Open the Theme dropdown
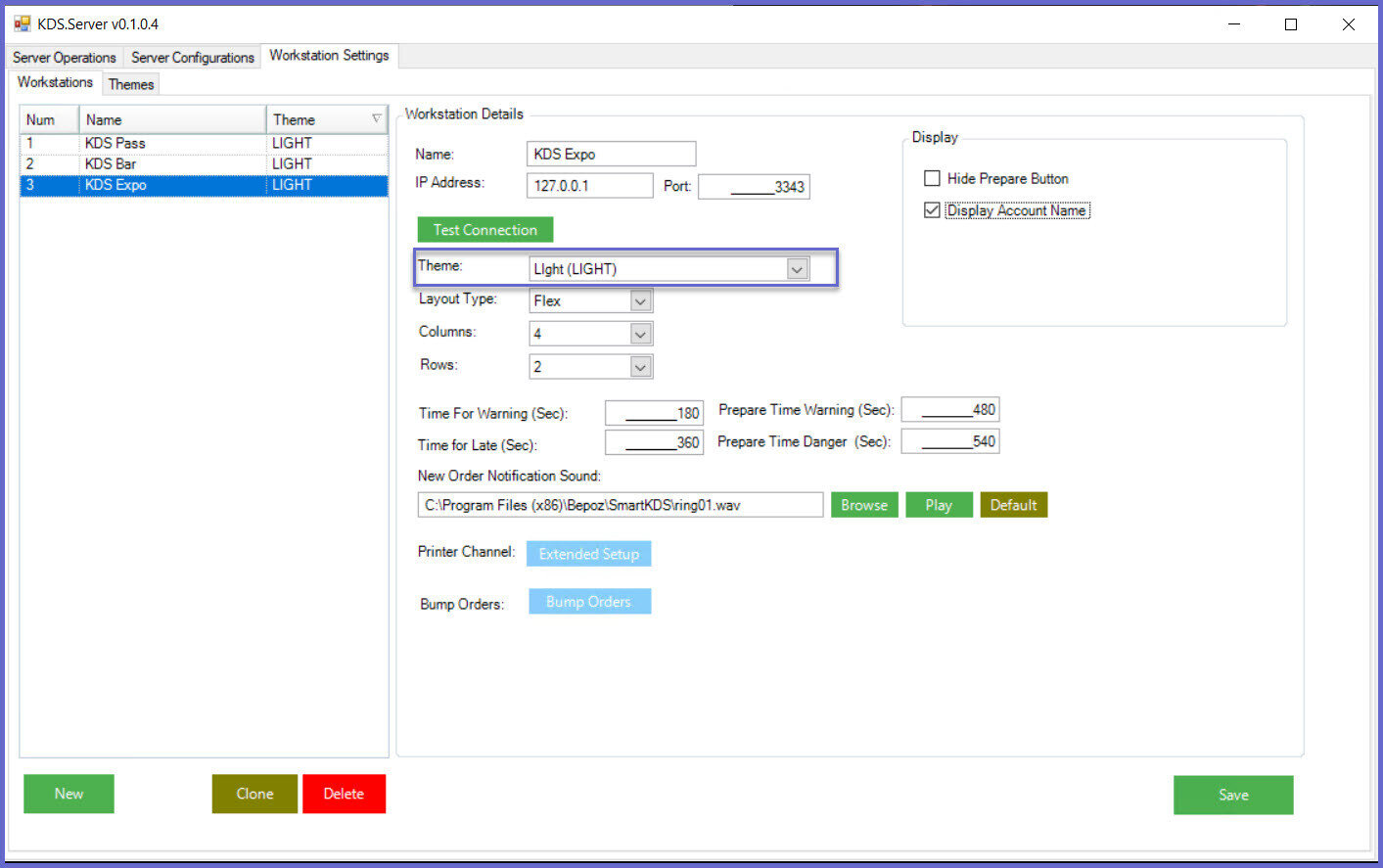 click(797, 269)
